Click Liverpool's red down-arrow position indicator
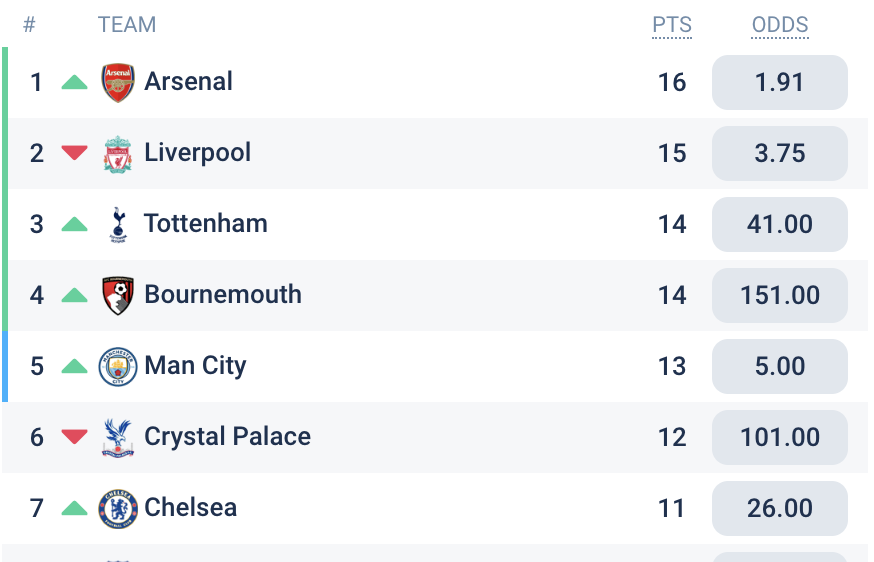 click(75, 153)
